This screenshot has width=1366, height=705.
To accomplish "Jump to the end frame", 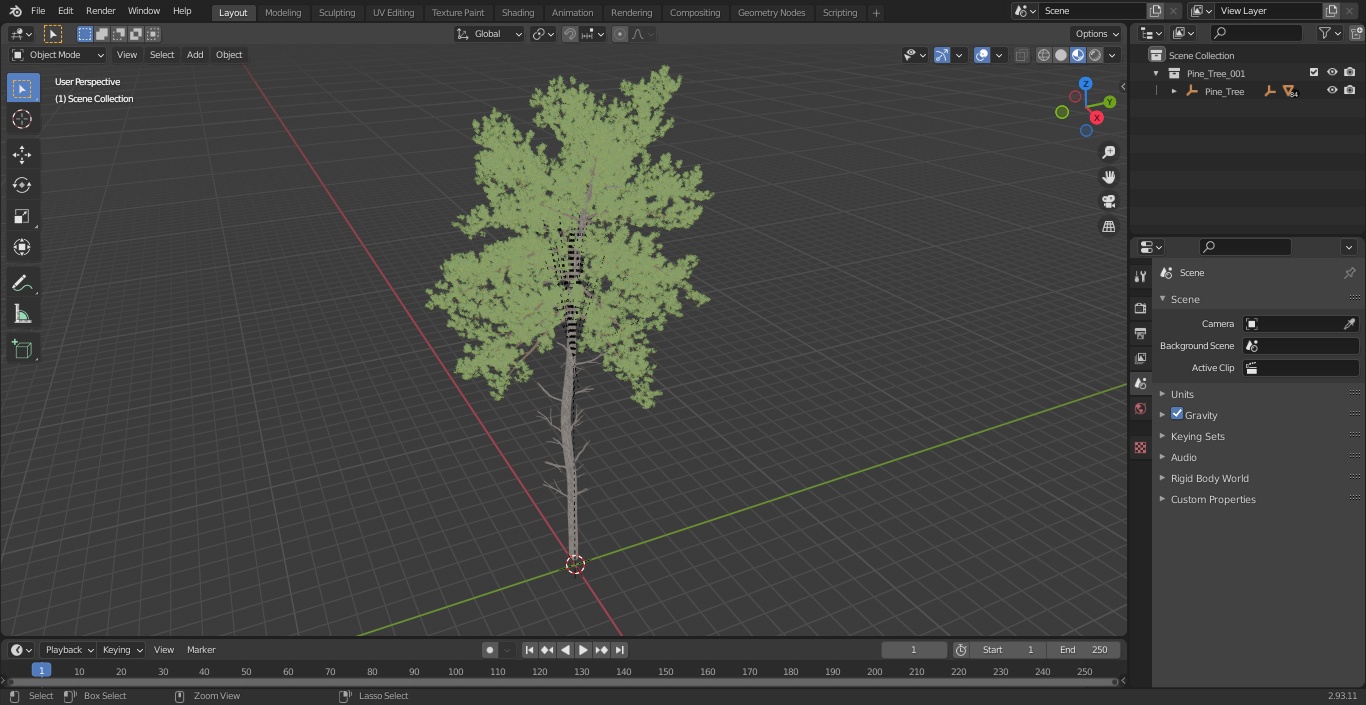I will [620, 650].
